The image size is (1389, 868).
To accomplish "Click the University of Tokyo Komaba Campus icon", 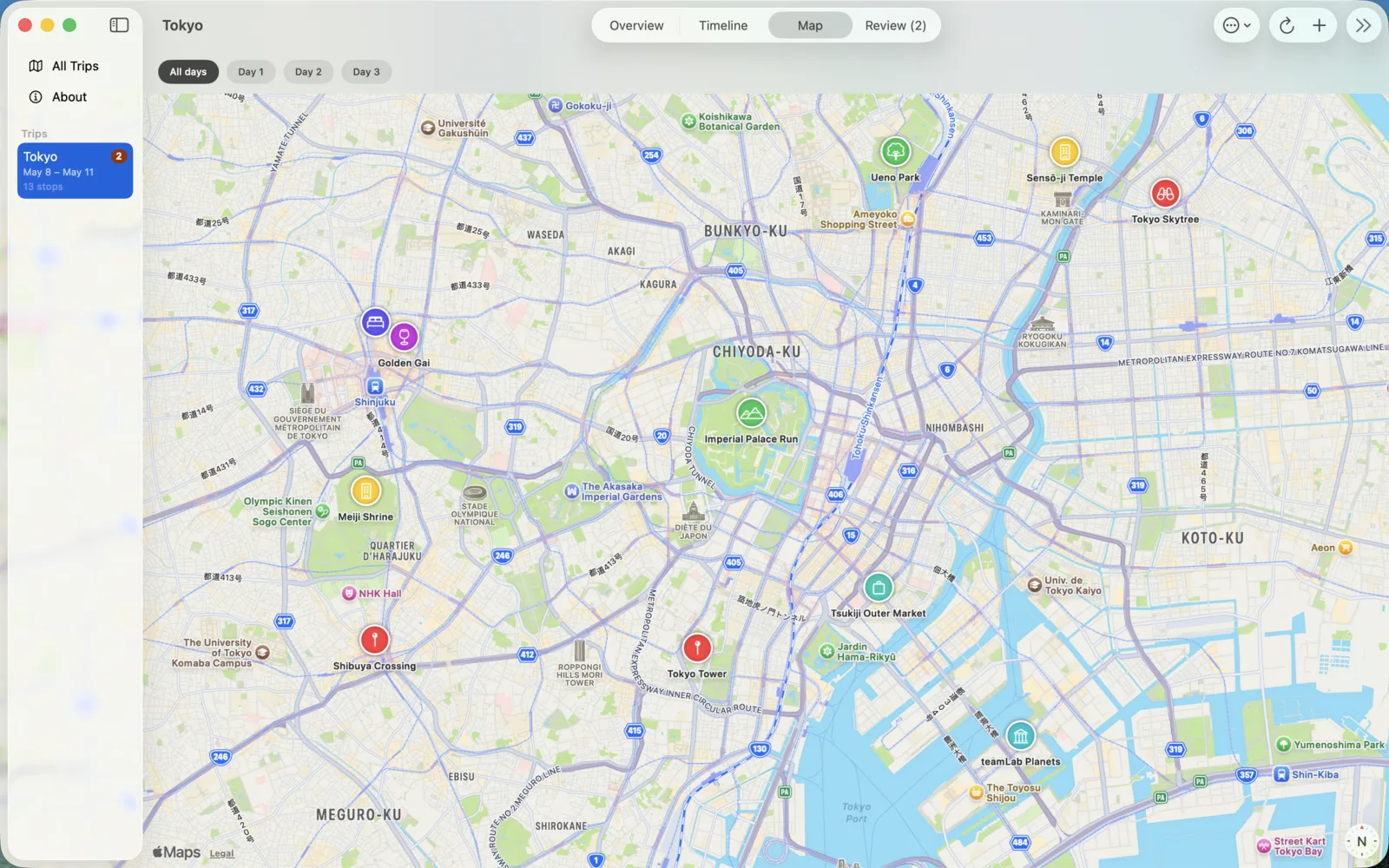I will (262, 653).
